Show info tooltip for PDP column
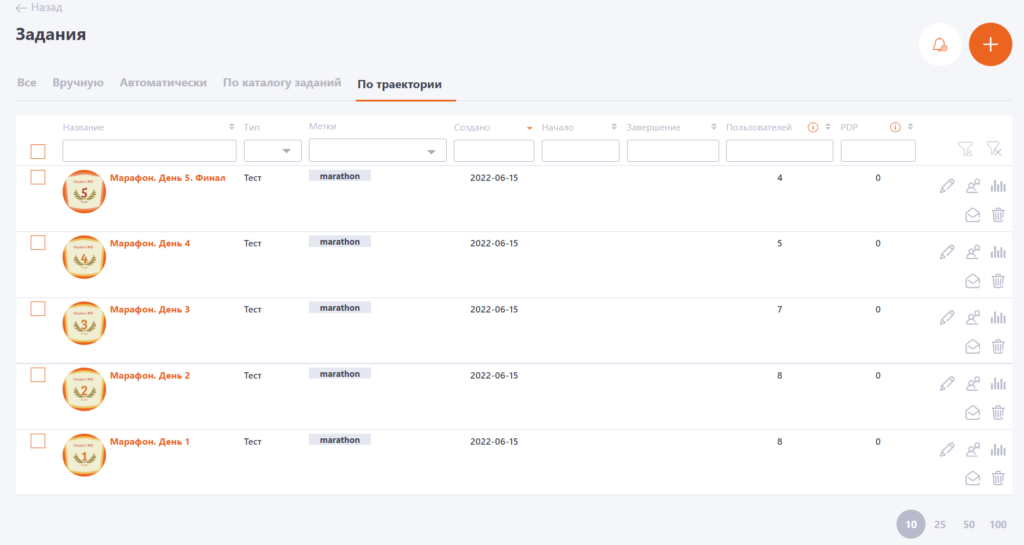Image resolution: width=1024 pixels, height=545 pixels. pos(895,127)
